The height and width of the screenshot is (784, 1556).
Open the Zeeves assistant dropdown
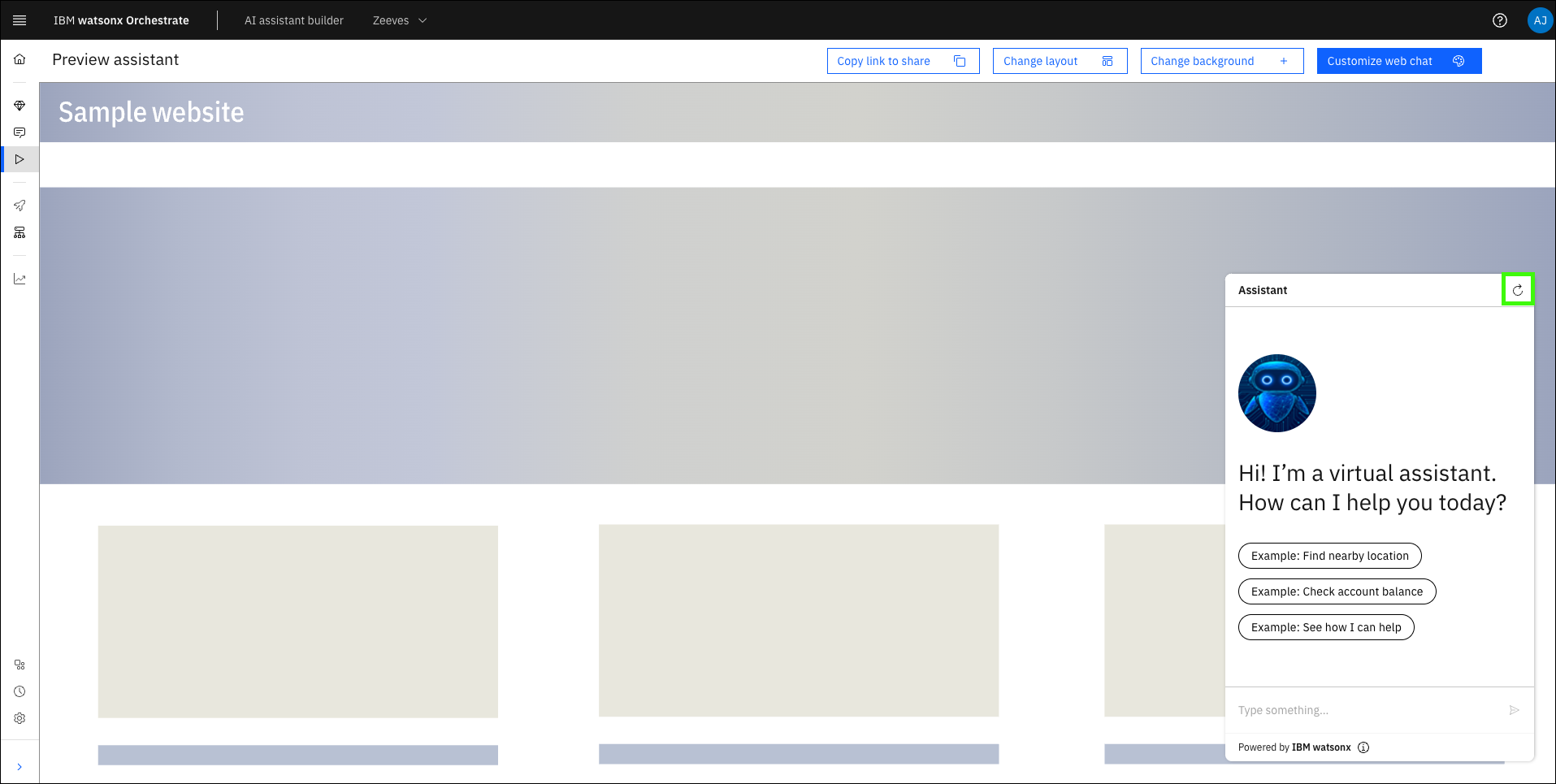[x=399, y=20]
